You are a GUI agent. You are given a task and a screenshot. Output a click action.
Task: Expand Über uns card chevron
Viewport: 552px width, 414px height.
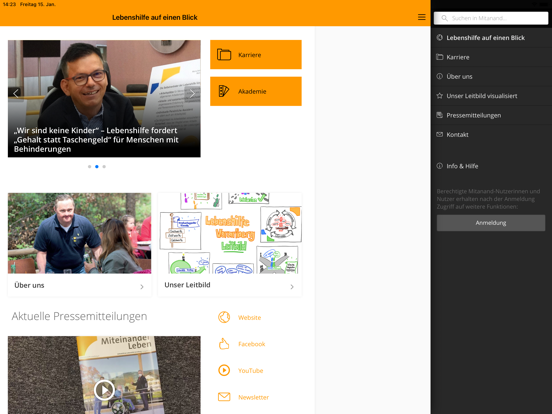coord(142,287)
